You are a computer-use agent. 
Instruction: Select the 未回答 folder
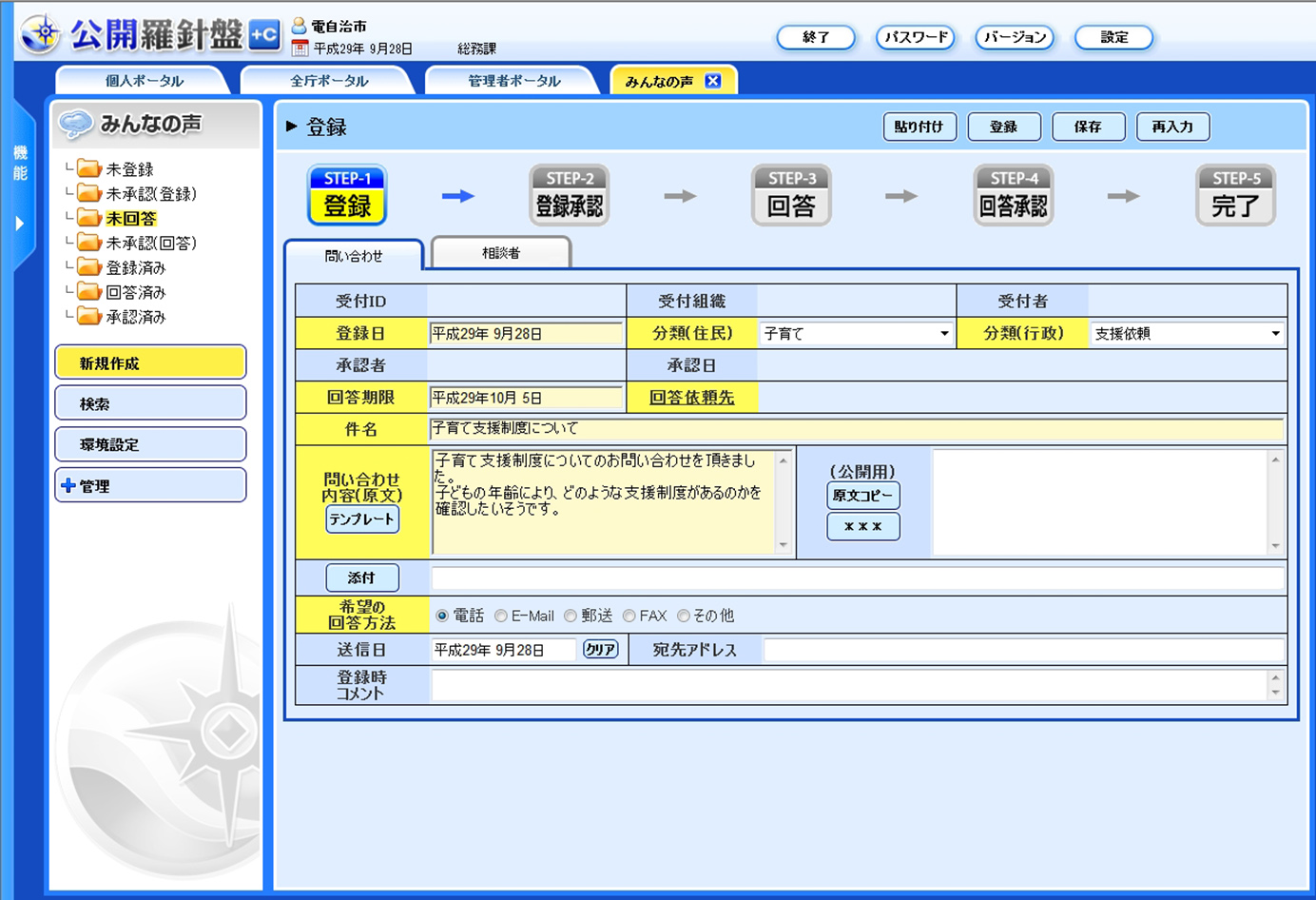click(x=117, y=219)
